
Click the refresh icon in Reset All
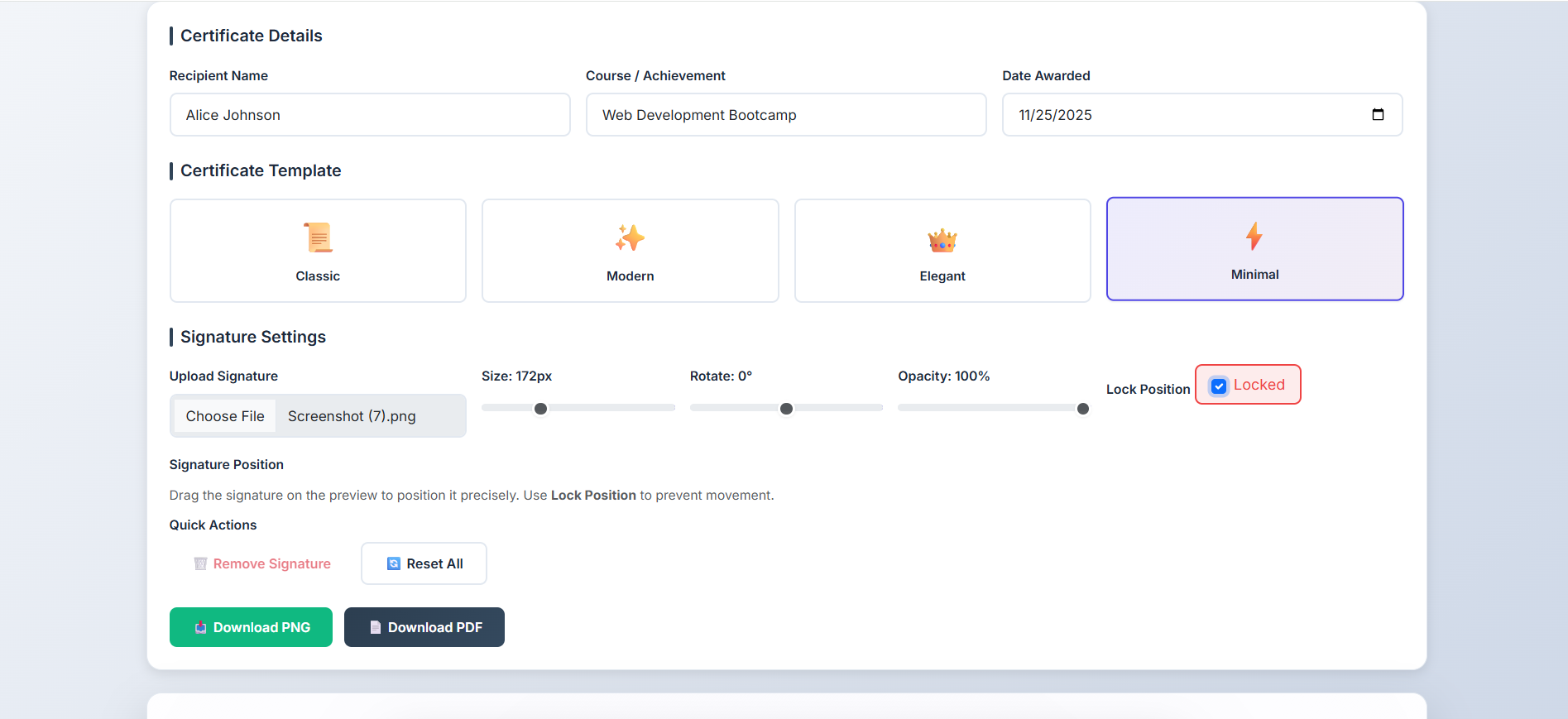point(394,563)
